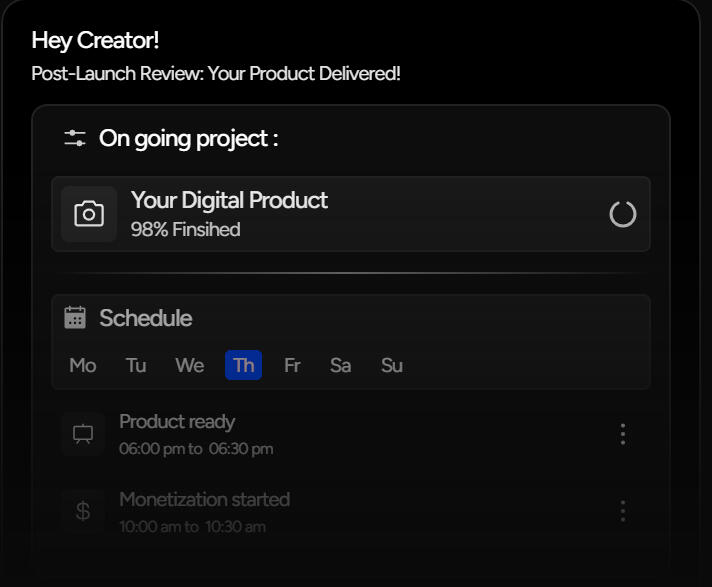Choose Friday in the schedule week
The height and width of the screenshot is (587, 712).
292,365
